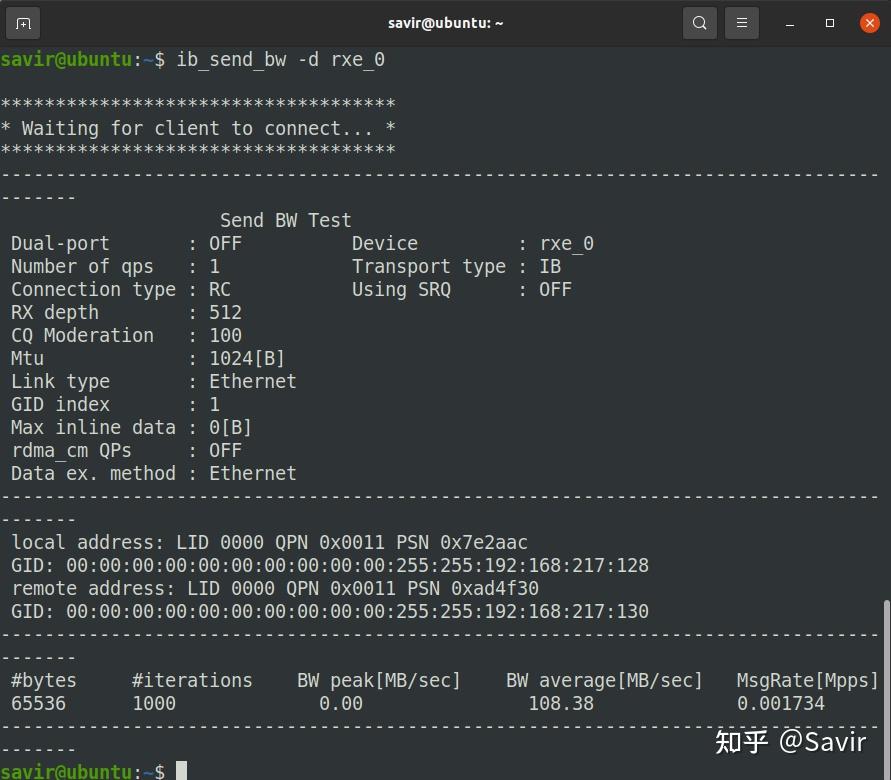Click the RX depth 512 value
This screenshot has width=891, height=780.
point(225,312)
